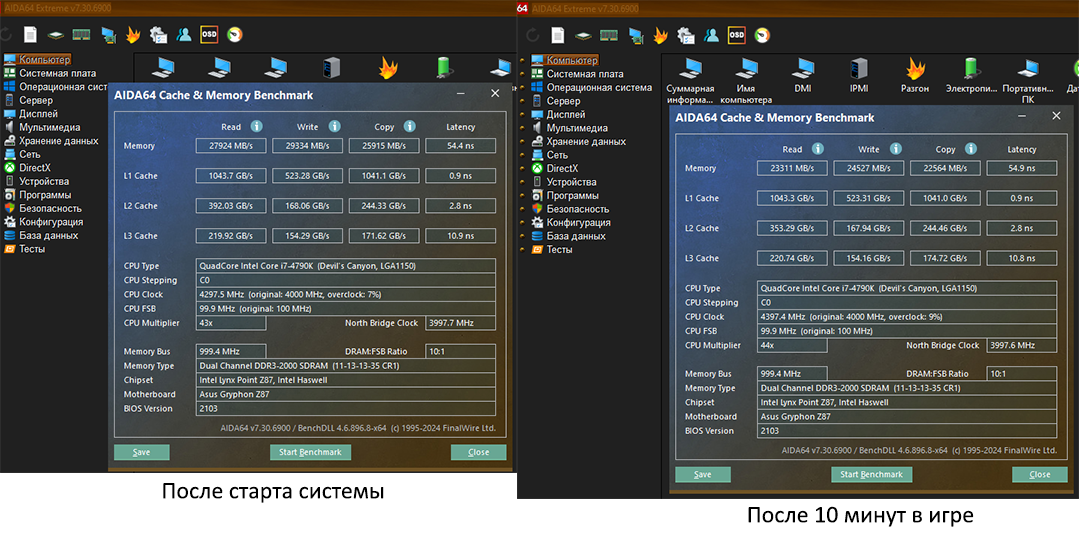Click Close button in the 43x multiplier benchmark window
The height and width of the screenshot is (541, 1079).
click(478, 452)
